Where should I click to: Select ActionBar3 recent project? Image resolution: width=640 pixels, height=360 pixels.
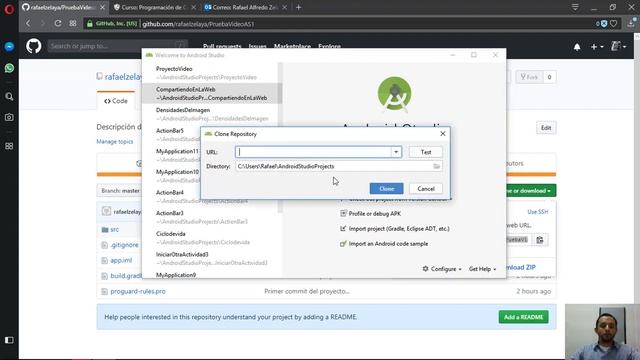[210, 217]
